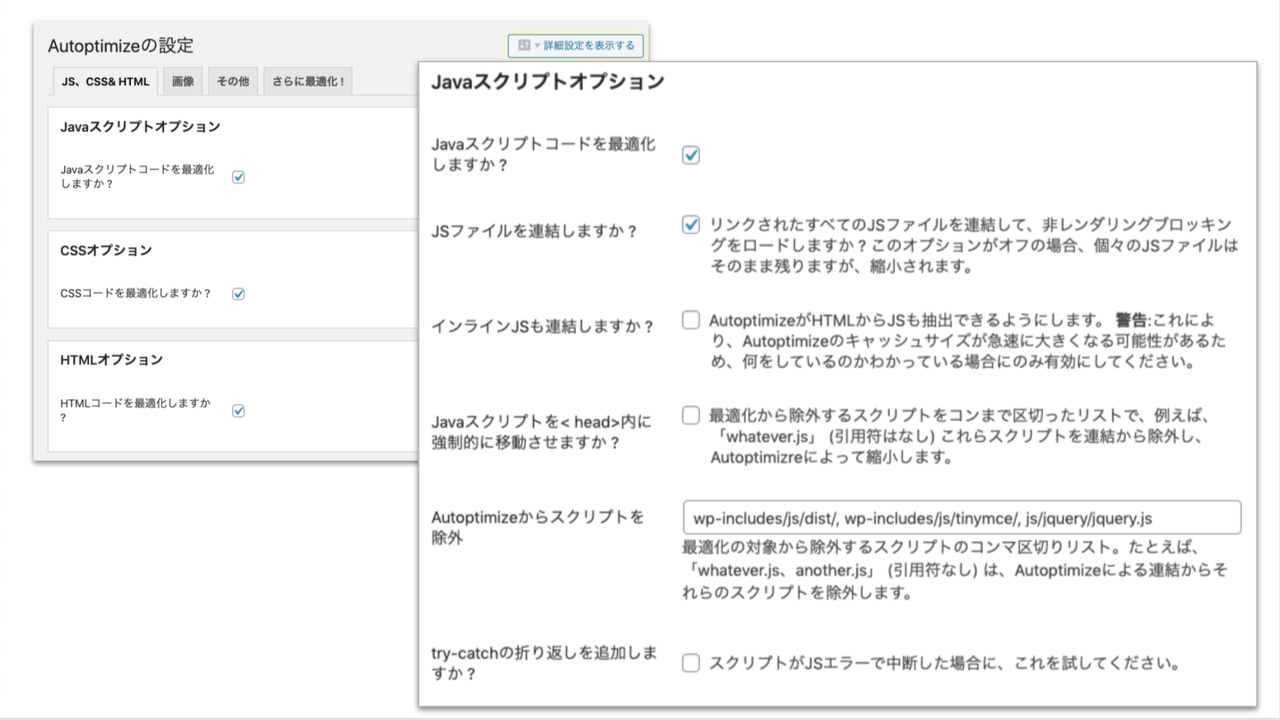
Task: Enable インラインJSも連結しますか checkbox
Action: pyautogui.click(x=691, y=320)
